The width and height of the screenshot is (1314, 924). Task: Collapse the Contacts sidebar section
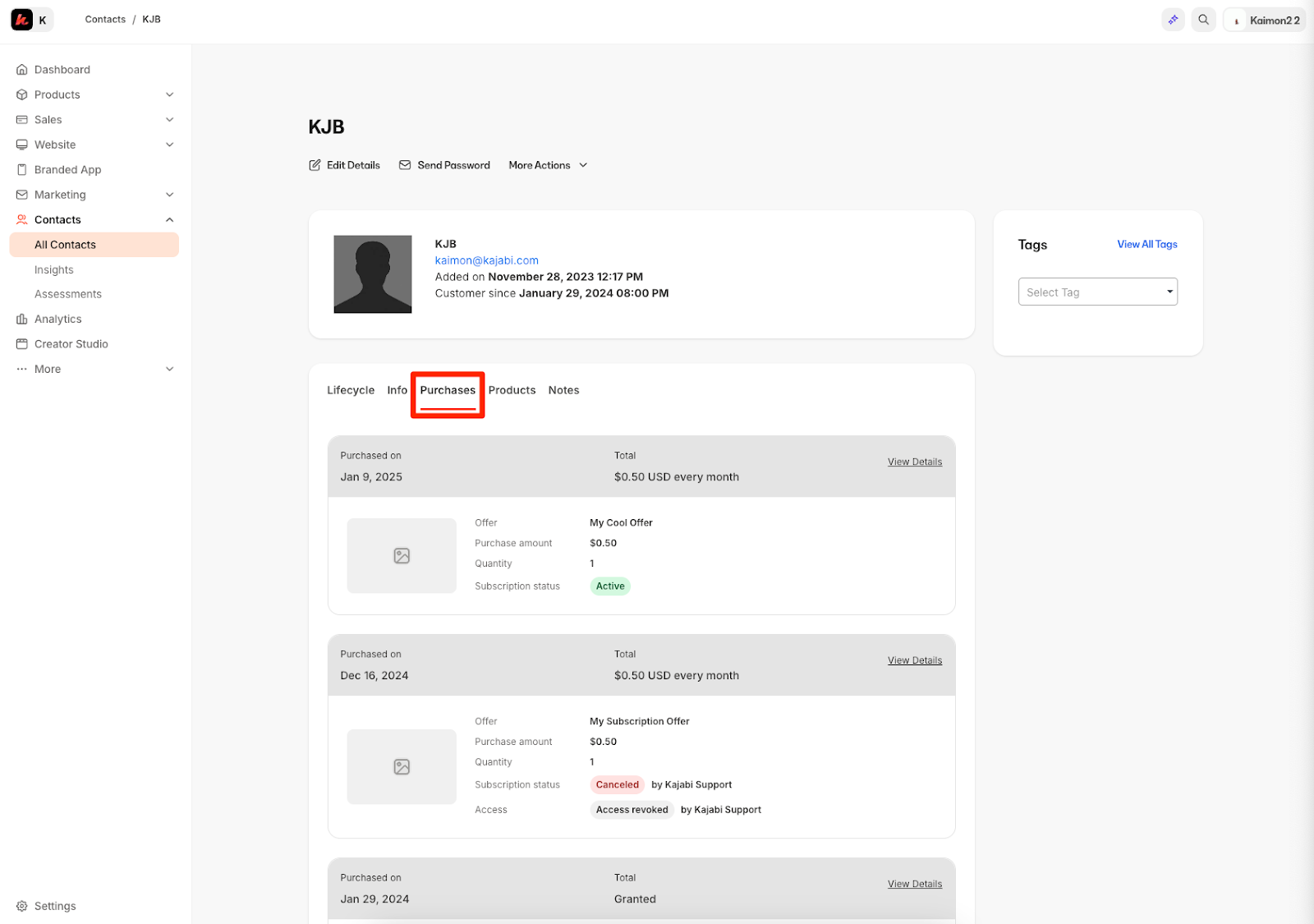pyautogui.click(x=170, y=220)
